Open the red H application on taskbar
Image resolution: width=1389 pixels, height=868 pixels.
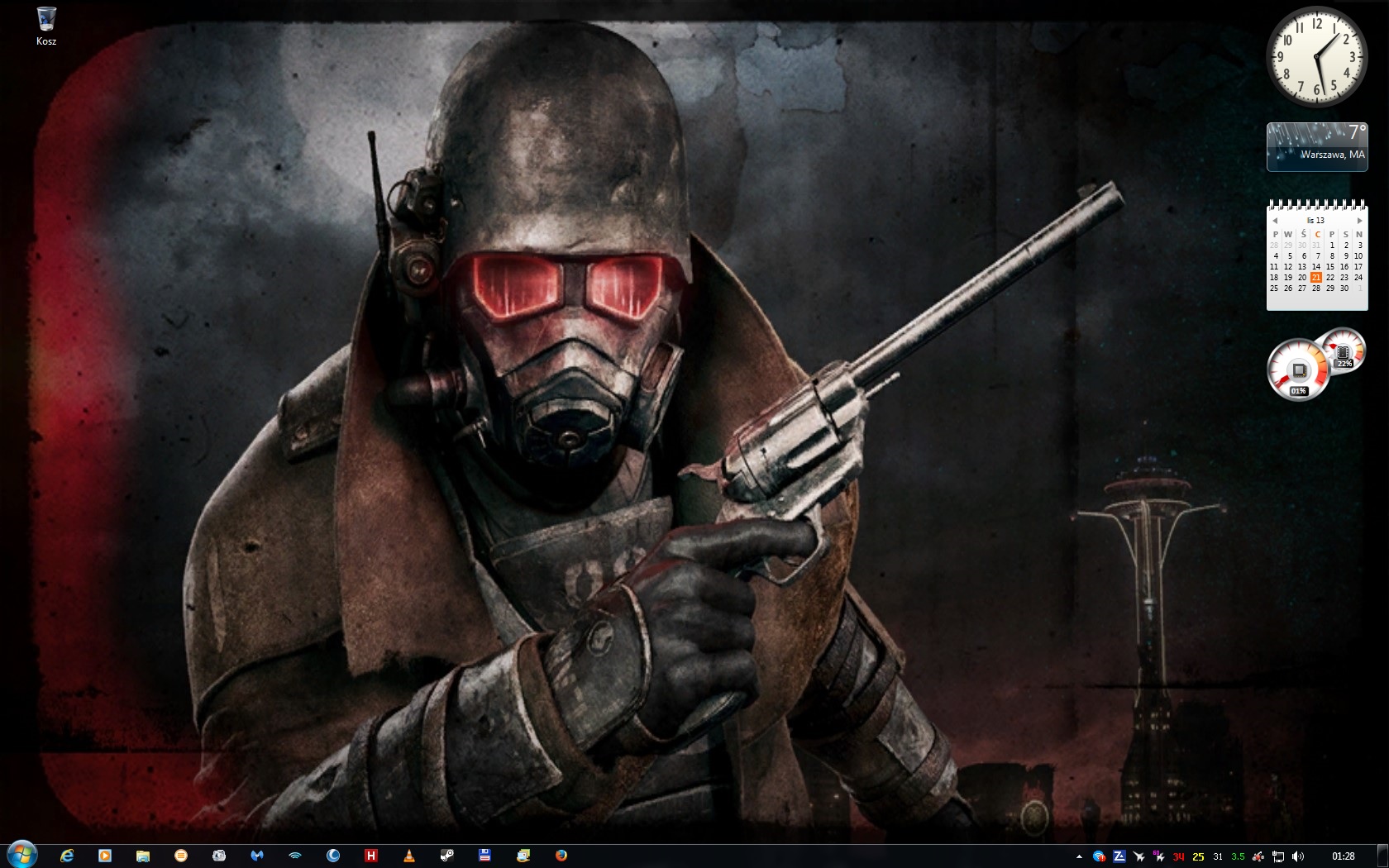pyautogui.click(x=371, y=856)
